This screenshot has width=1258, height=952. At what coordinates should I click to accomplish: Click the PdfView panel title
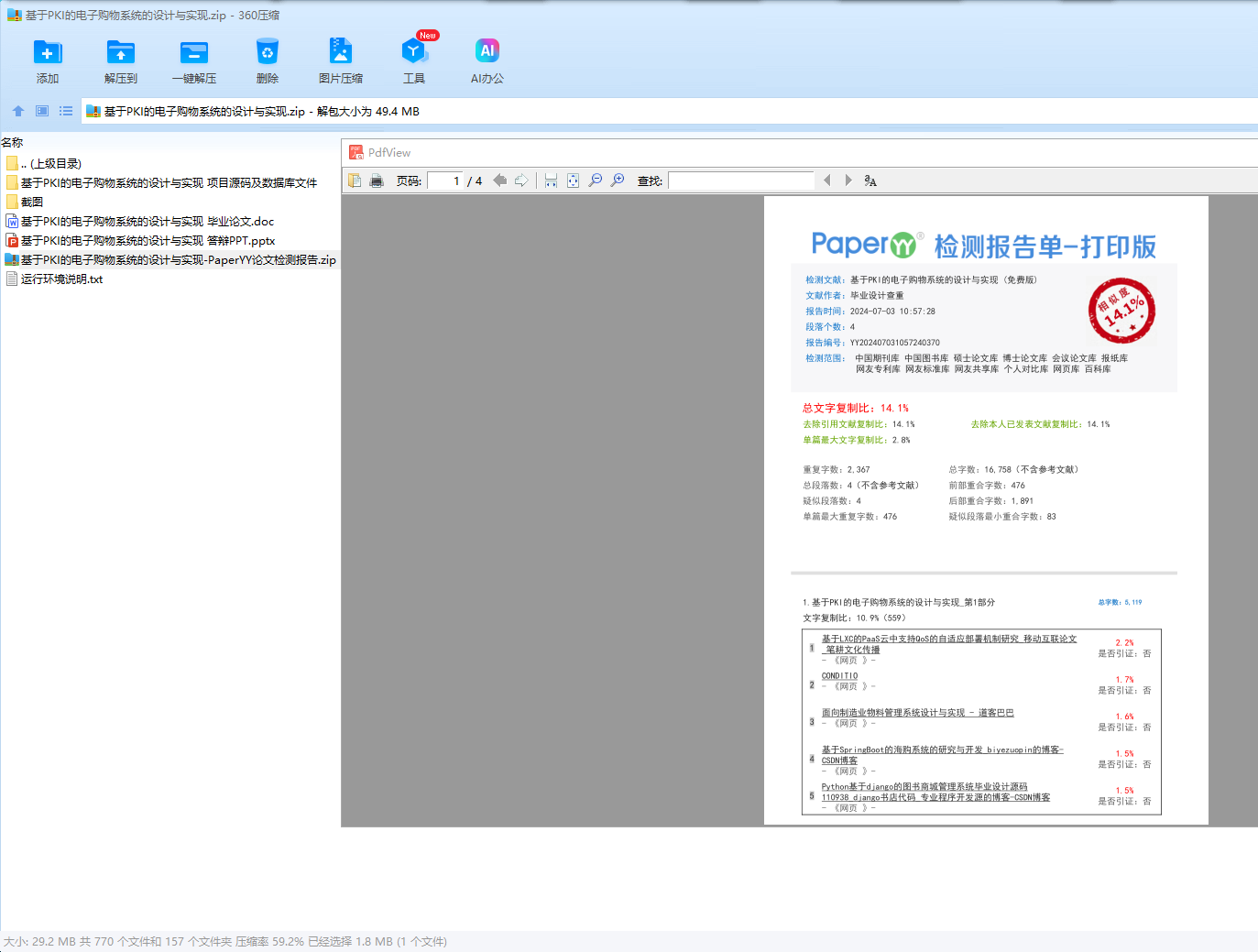[389, 153]
